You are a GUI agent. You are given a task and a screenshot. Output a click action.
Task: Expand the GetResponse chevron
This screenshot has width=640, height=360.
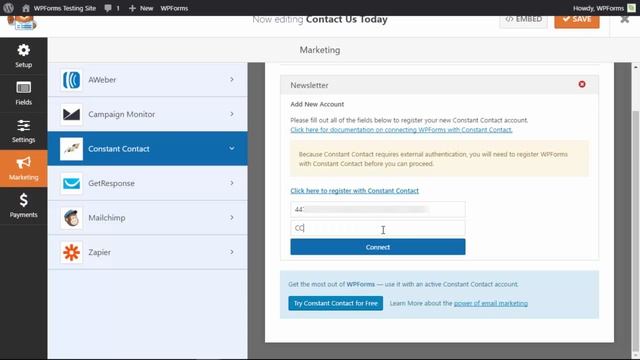232,183
